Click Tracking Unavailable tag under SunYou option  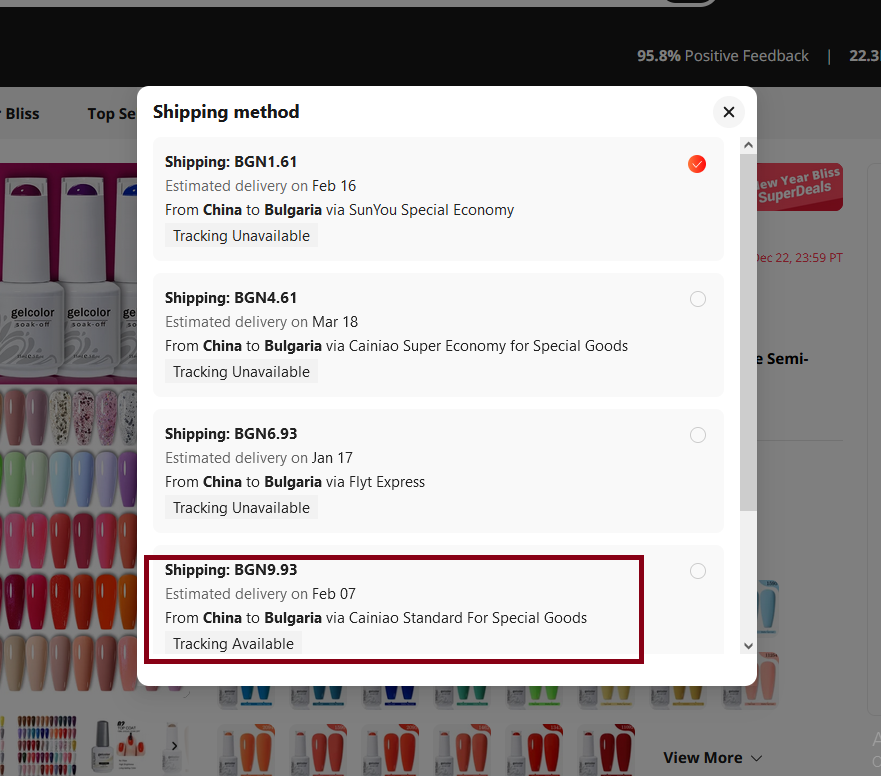point(241,236)
